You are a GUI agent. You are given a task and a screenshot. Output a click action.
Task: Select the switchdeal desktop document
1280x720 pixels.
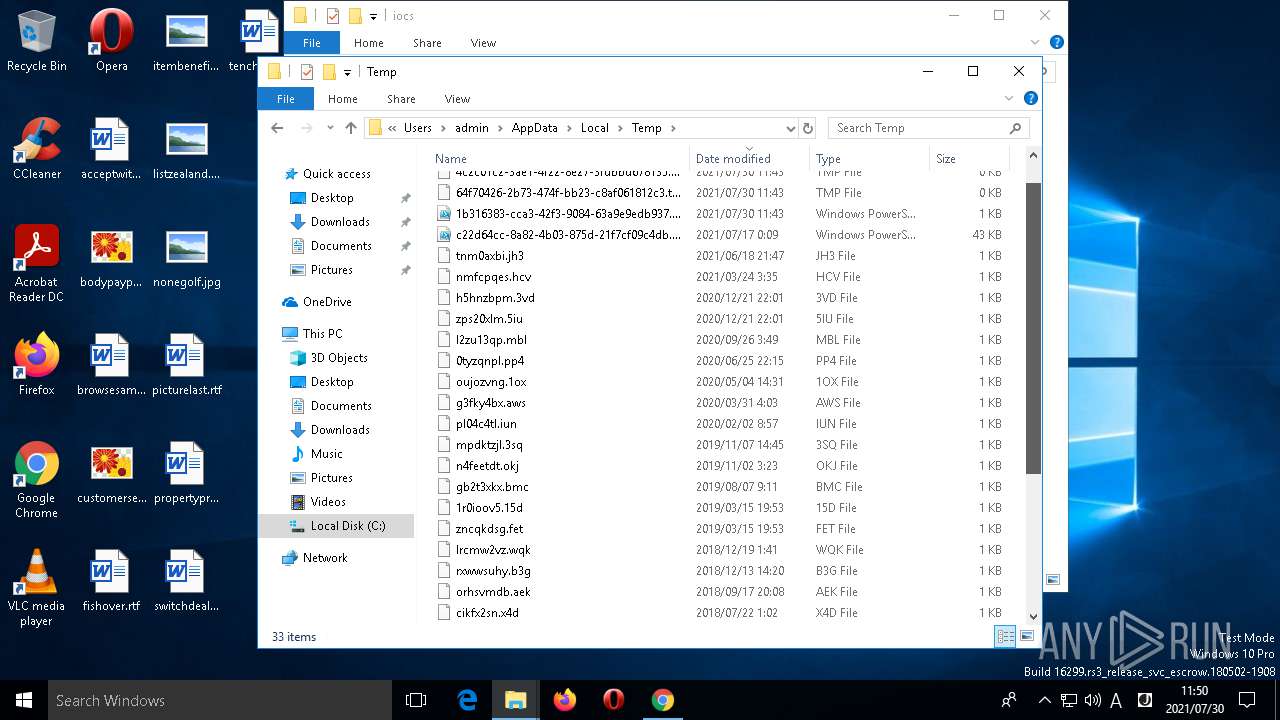coord(186,580)
